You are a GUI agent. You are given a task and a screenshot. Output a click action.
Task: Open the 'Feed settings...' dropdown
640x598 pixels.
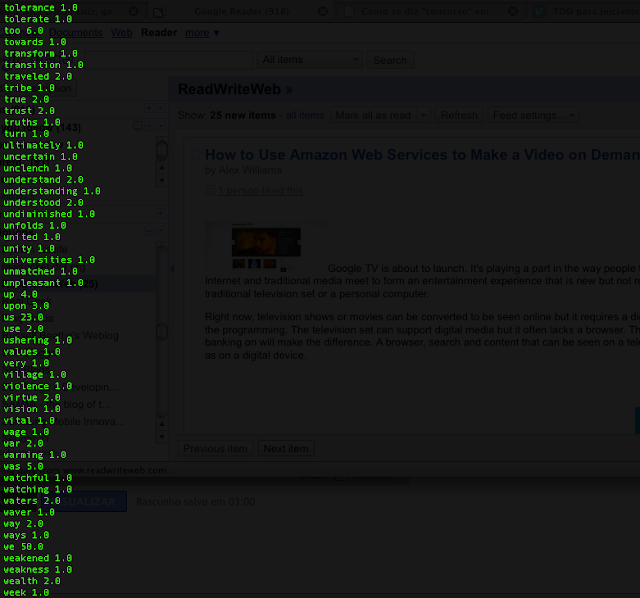[x=533, y=116]
